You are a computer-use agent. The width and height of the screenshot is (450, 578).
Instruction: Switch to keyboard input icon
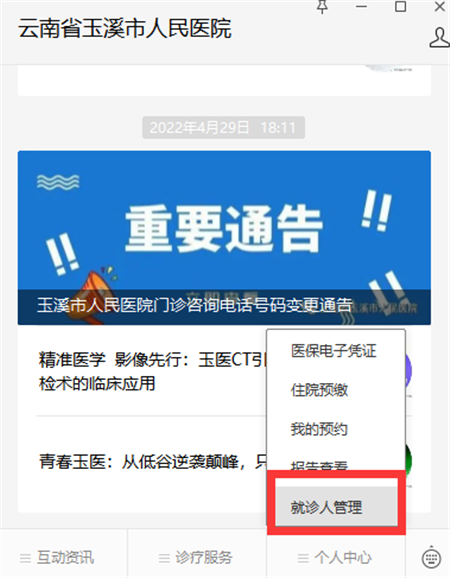click(x=431, y=557)
